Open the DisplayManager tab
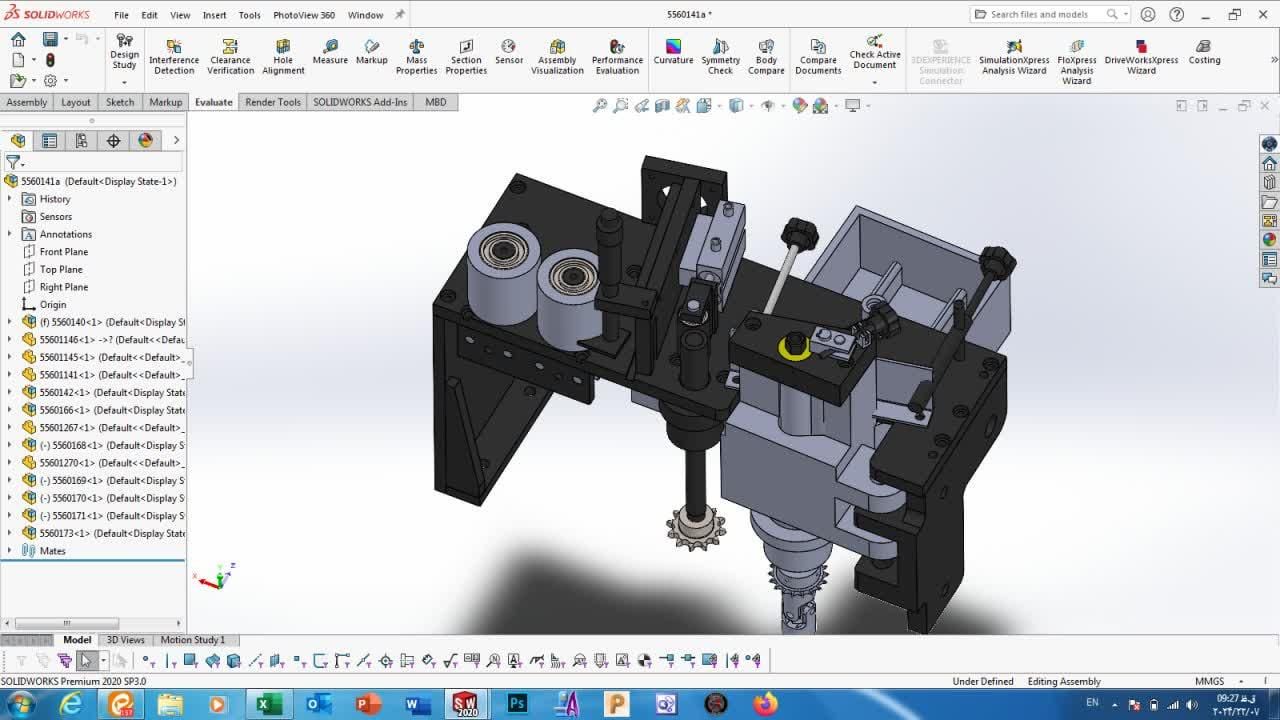1280x720 pixels. pyautogui.click(x=145, y=141)
